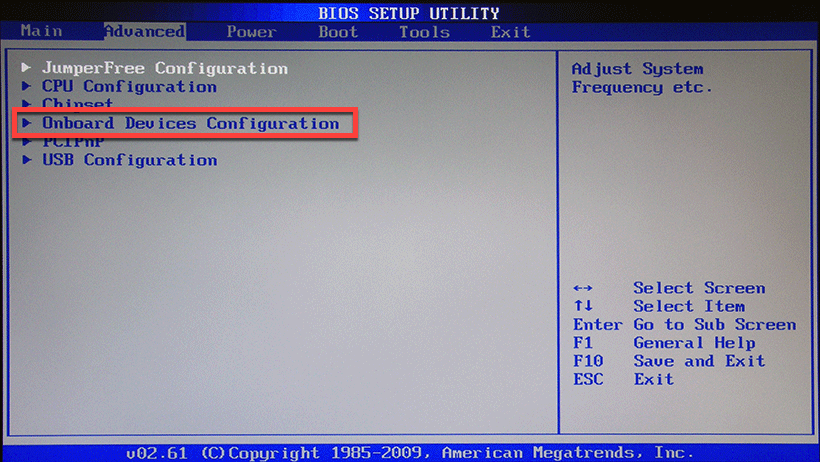
Task: Select the CPU Configuration entry text
Action: [x=129, y=87]
